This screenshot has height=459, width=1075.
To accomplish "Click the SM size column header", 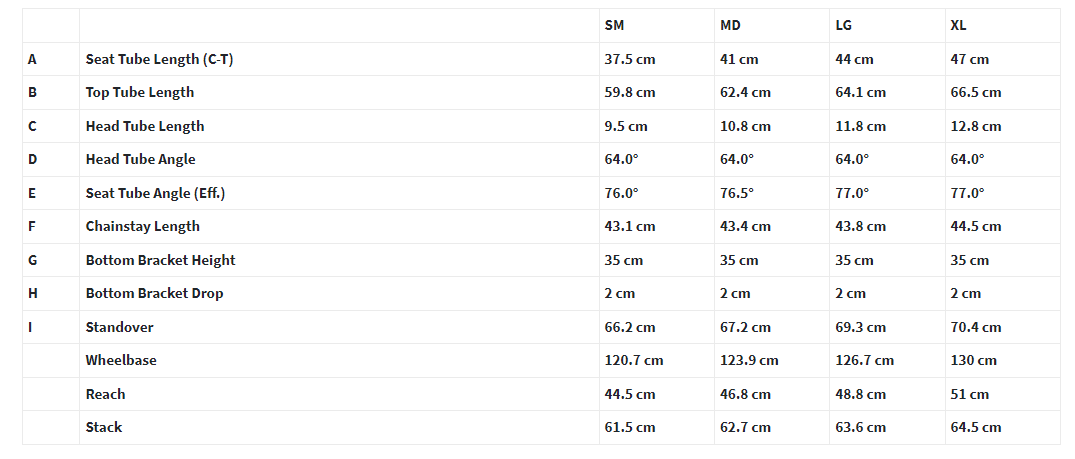I will tap(614, 25).
